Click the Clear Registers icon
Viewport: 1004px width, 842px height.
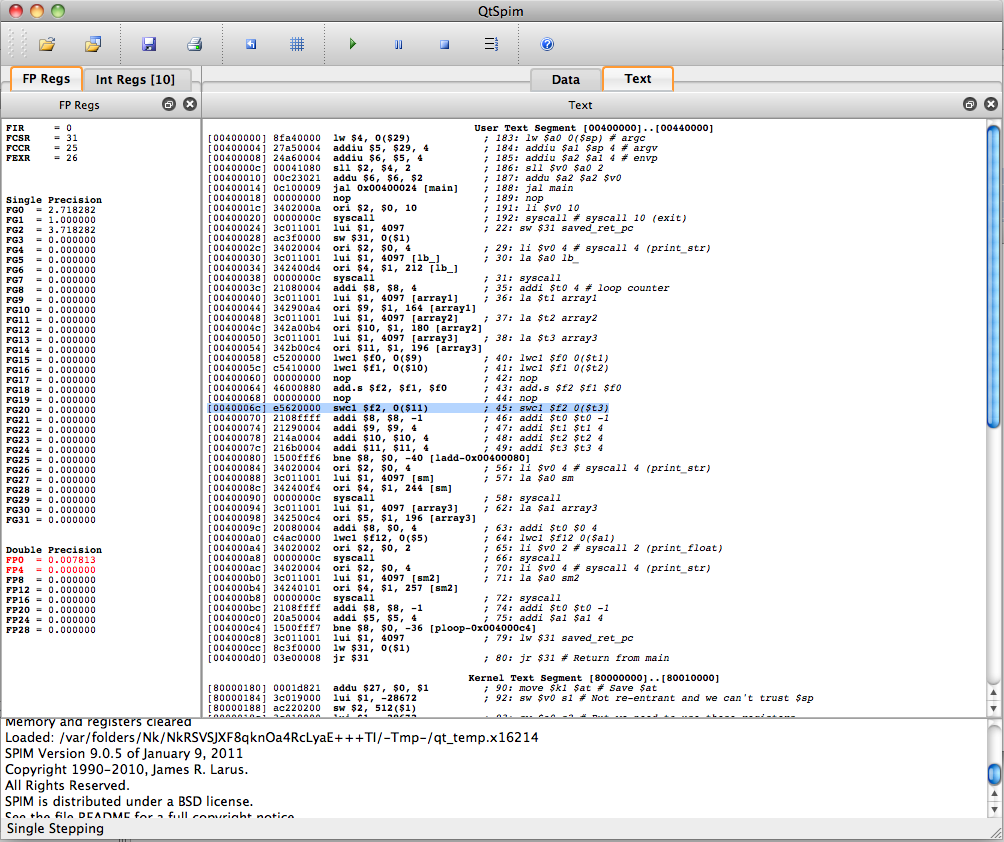[x=251, y=44]
